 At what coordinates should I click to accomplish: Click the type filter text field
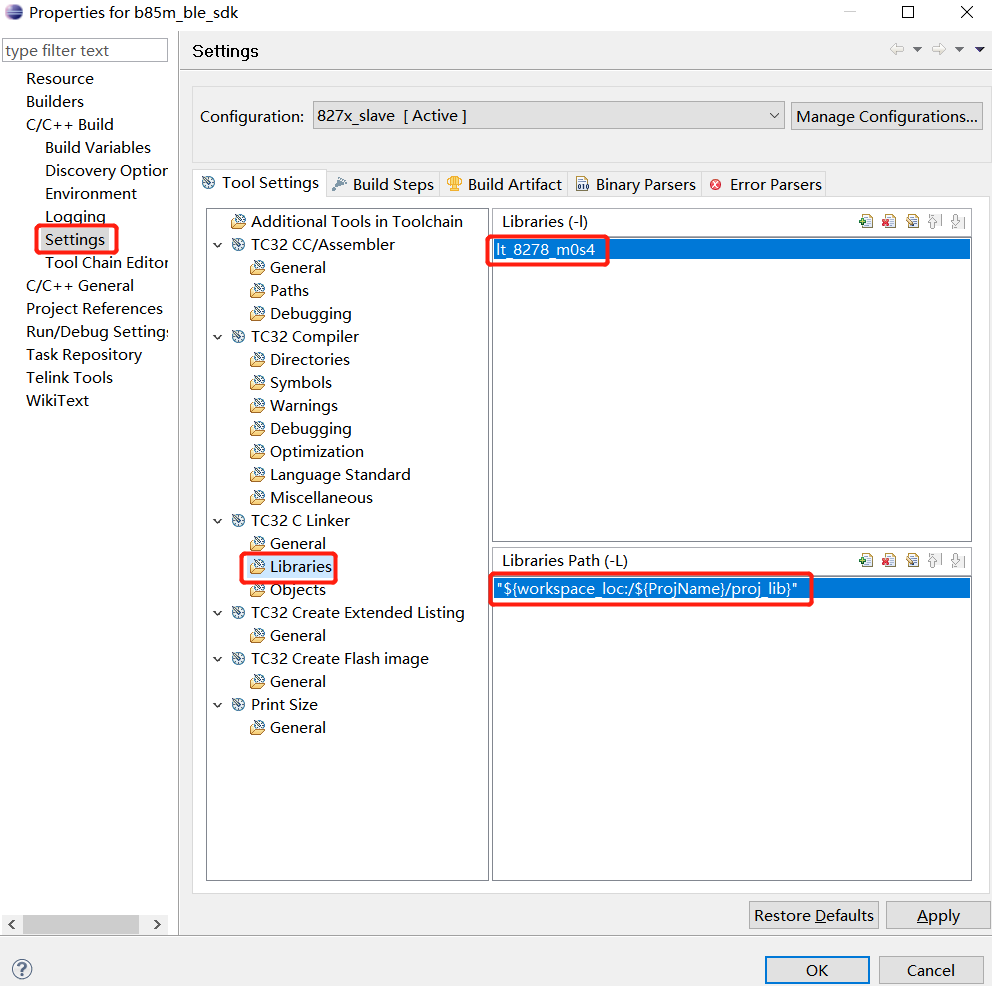coord(84,49)
